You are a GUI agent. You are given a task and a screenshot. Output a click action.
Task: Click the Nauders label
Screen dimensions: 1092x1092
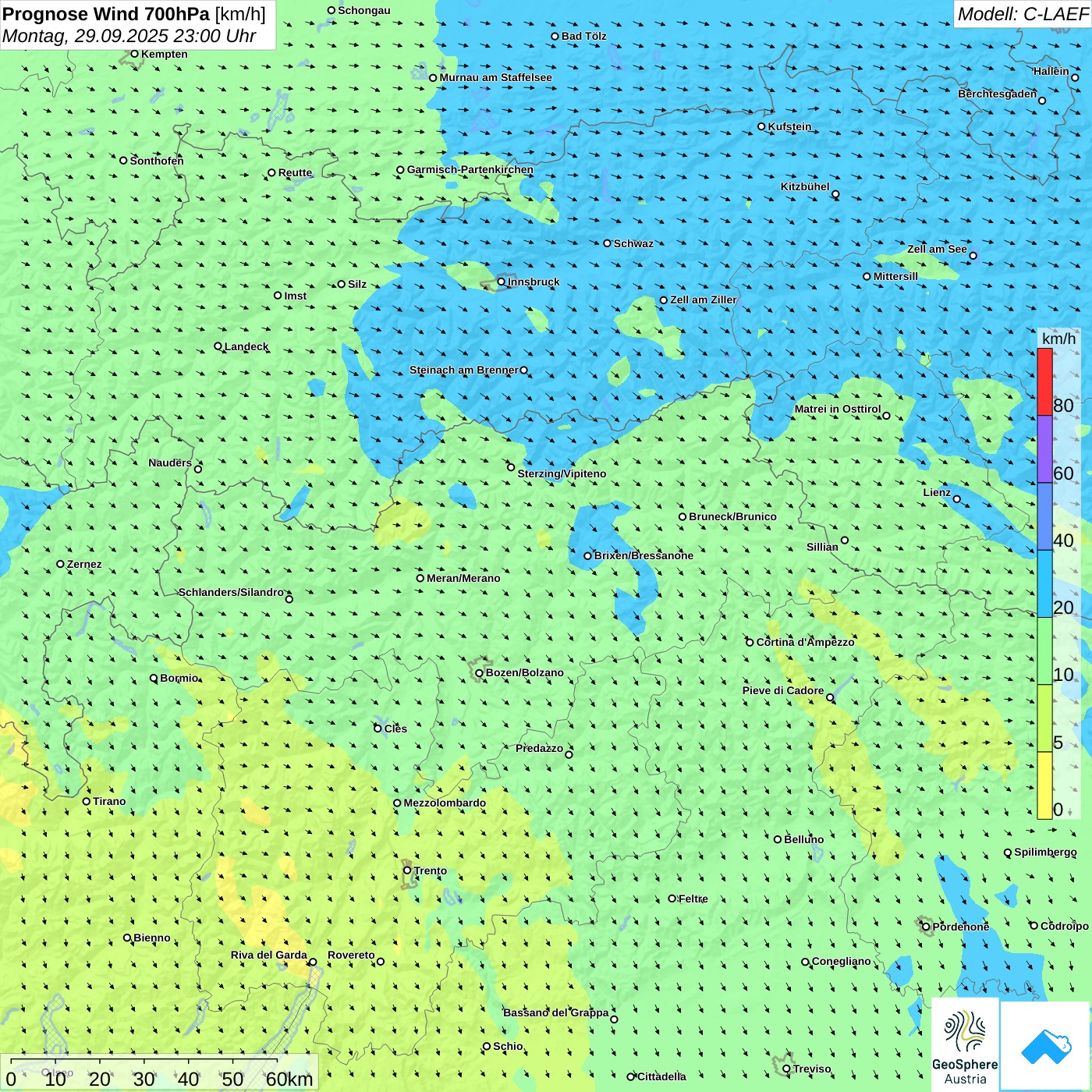pyautogui.click(x=170, y=463)
